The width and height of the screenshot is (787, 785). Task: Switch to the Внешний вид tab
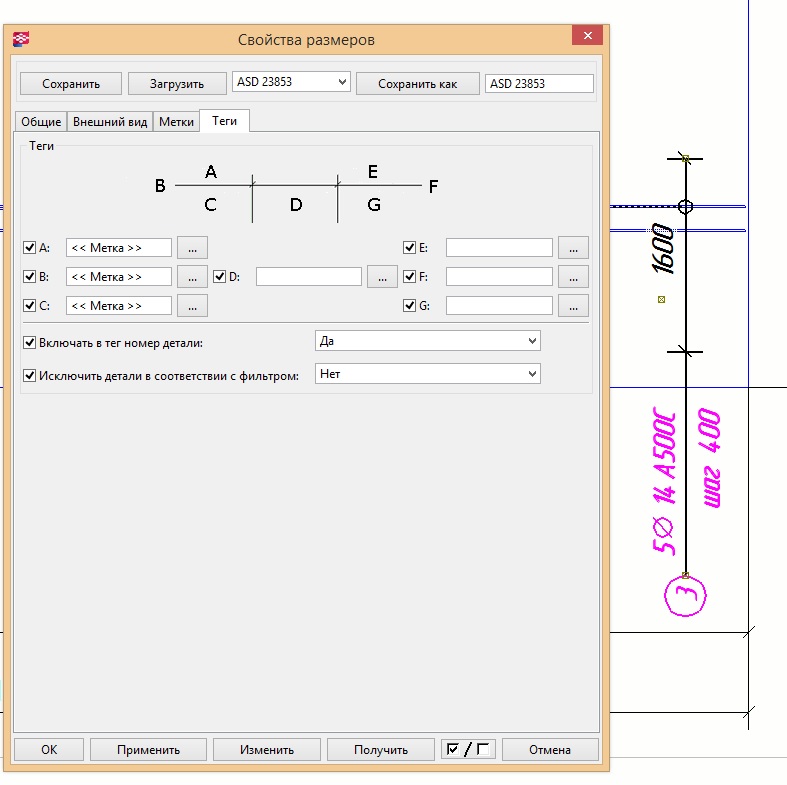110,121
